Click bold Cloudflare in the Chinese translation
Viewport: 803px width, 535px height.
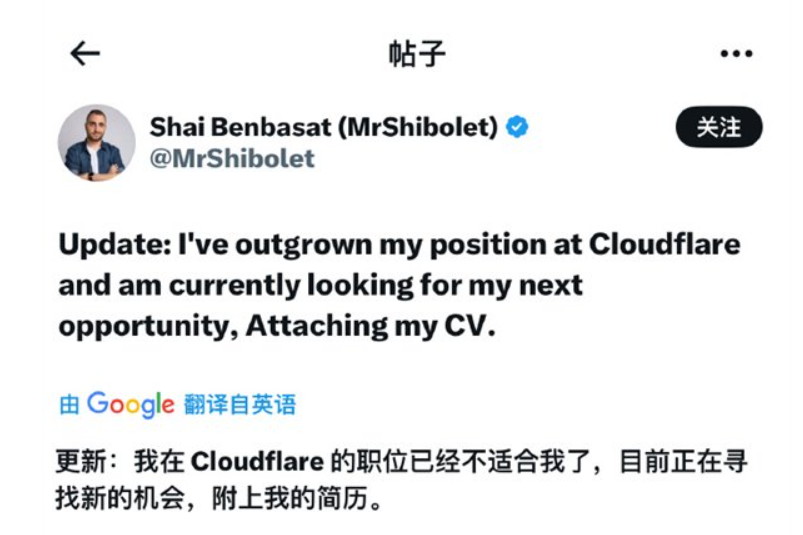click(257, 463)
